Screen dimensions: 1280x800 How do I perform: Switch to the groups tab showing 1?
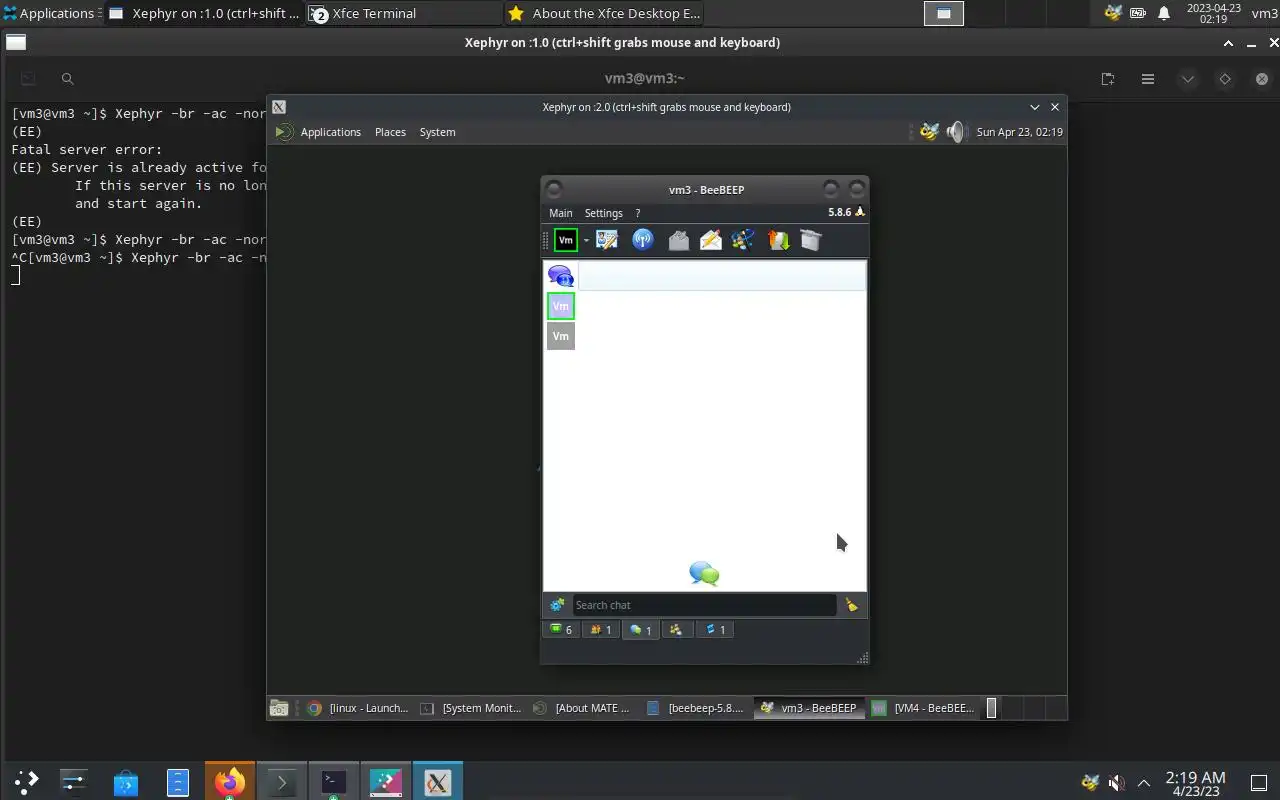pyautogui.click(x=601, y=630)
